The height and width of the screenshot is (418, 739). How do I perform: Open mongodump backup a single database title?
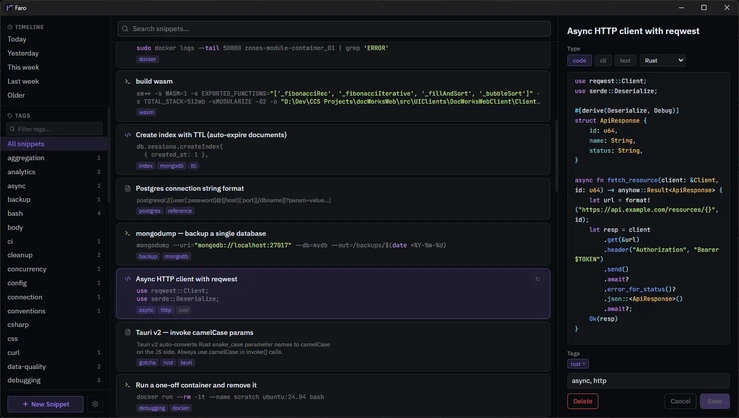coord(201,234)
